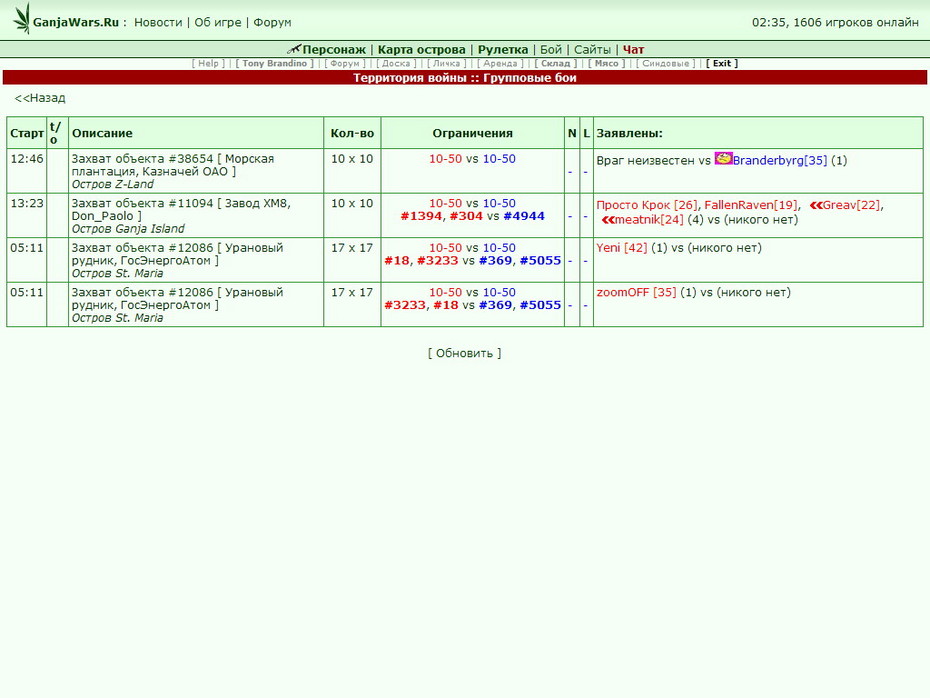Open Карта острова
The height and width of the screenshot is (698, 930).
422,50
